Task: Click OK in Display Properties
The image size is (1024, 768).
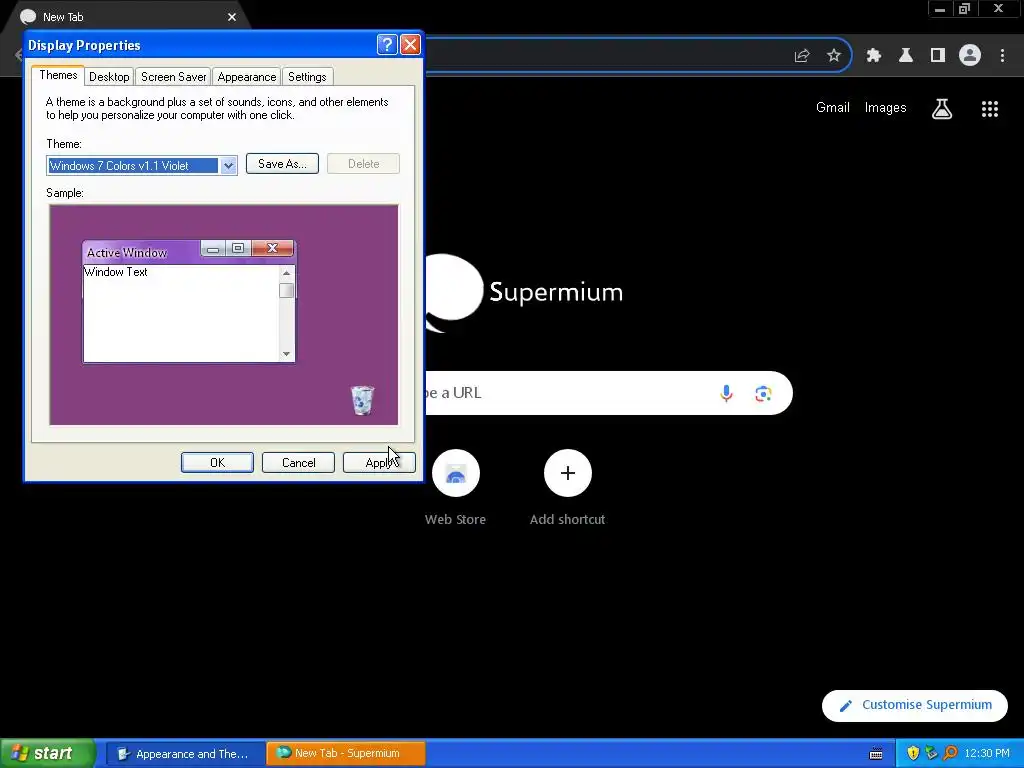Action: coord(217,462)
